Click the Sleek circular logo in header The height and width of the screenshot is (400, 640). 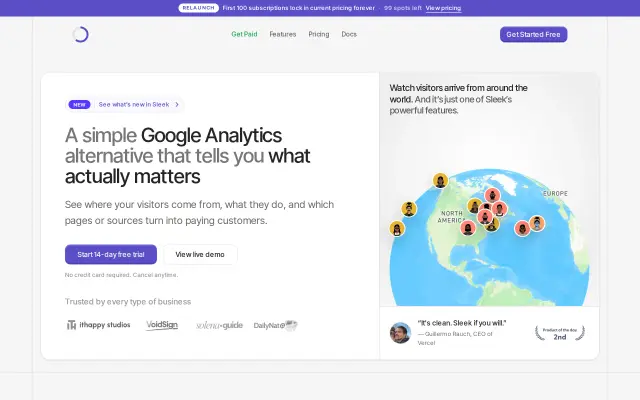[80, 34]
